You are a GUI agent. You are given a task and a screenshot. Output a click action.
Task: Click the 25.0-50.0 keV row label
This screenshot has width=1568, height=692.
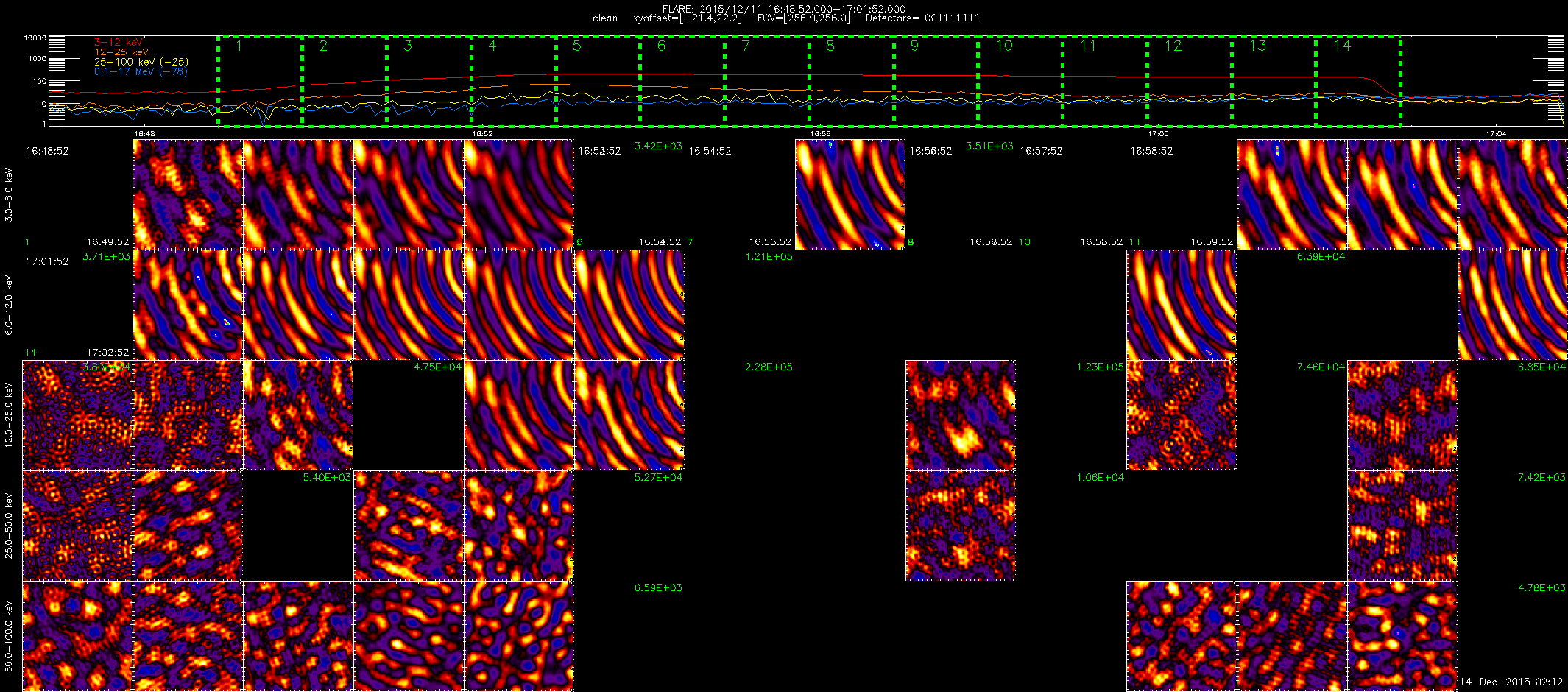click(9, 526)
